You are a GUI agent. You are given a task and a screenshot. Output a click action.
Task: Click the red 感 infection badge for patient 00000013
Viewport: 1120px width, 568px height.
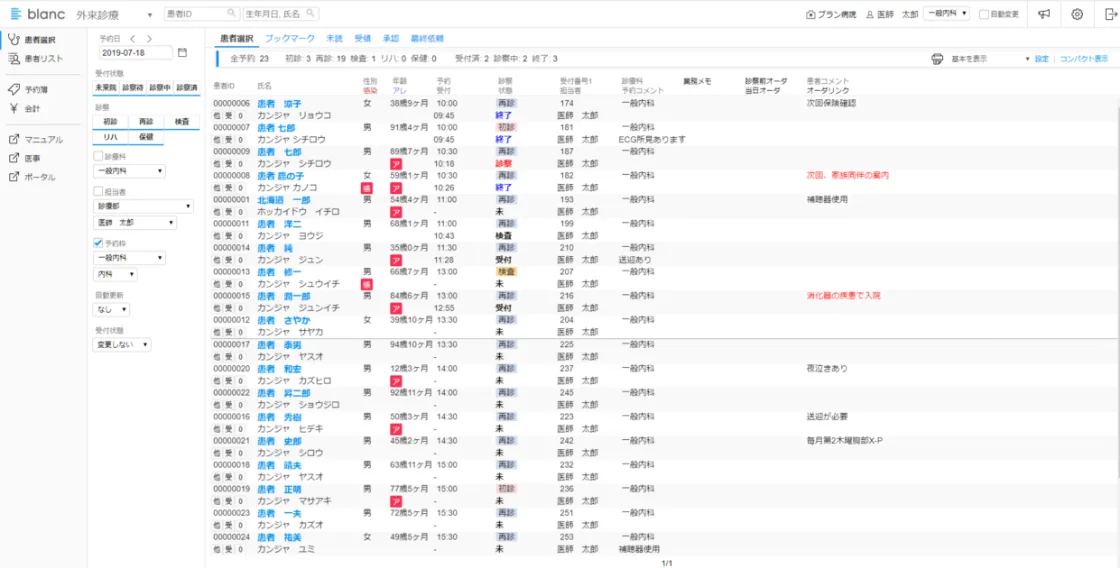(364, 284)
